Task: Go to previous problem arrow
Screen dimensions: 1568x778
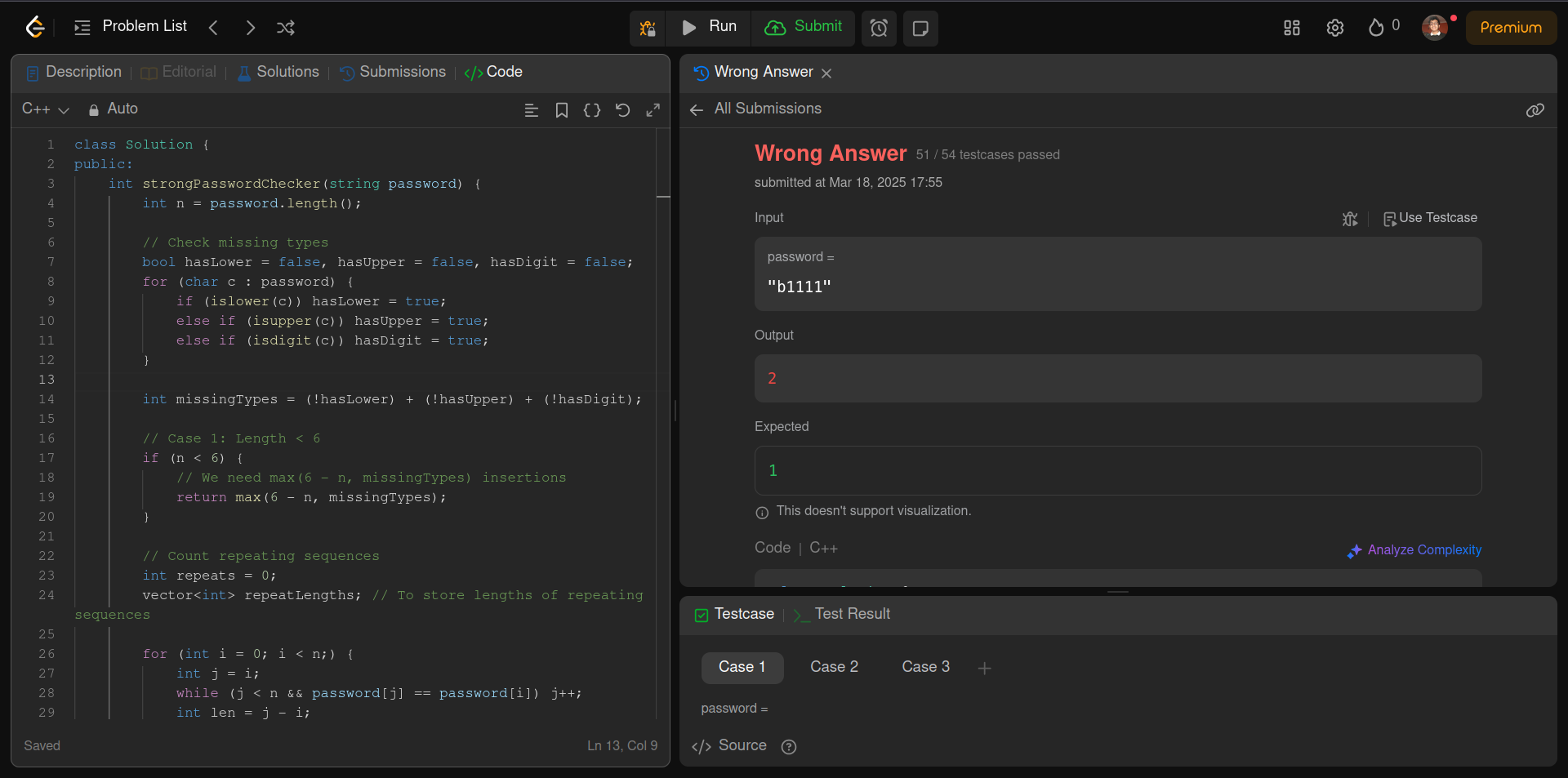Action: point(213,28)
